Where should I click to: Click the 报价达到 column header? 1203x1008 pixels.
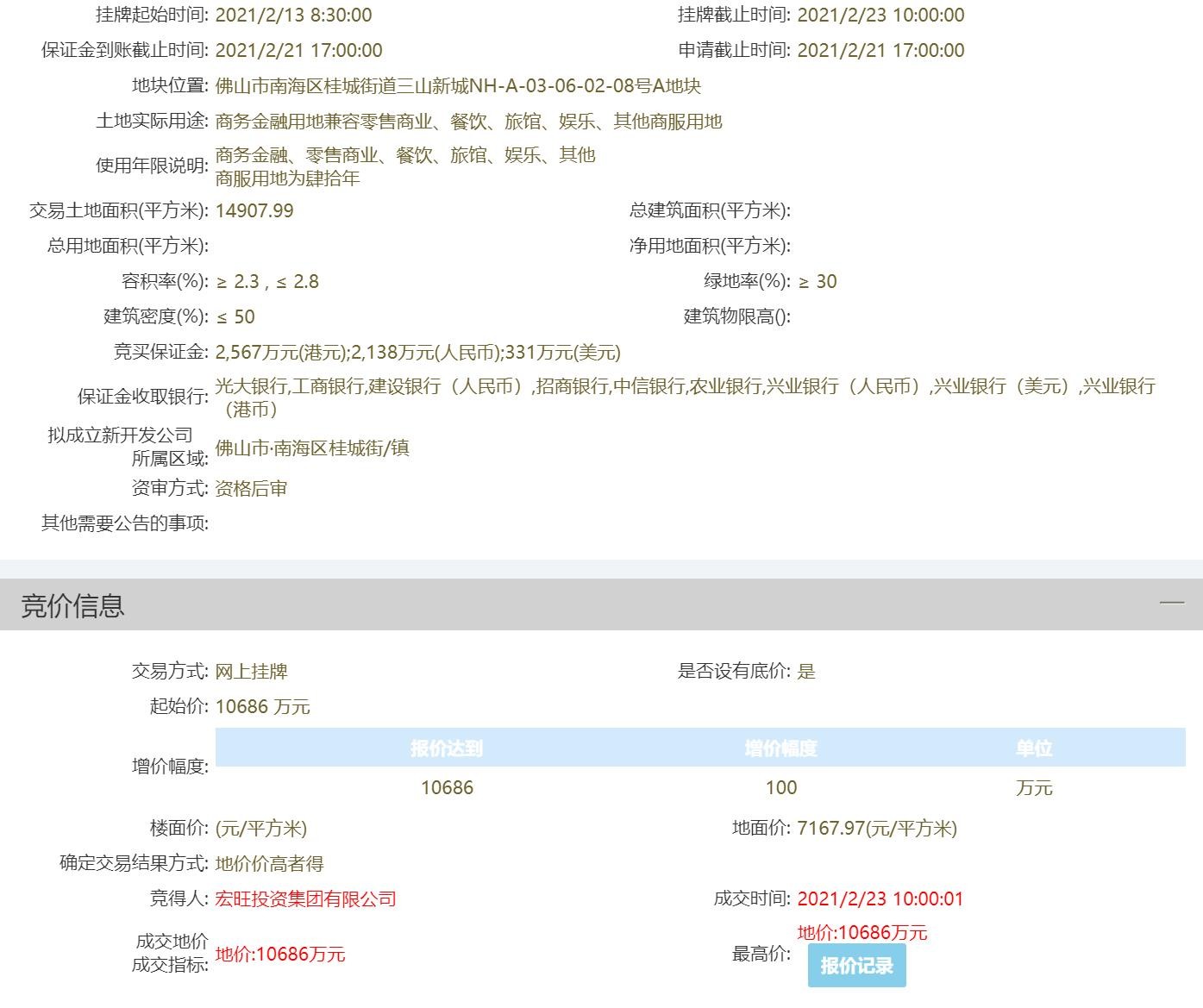(x=446, y=748)
